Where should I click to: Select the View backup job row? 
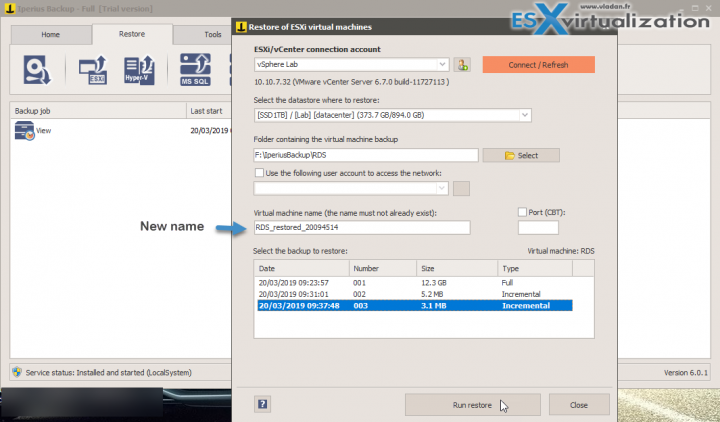click(121, 130)
